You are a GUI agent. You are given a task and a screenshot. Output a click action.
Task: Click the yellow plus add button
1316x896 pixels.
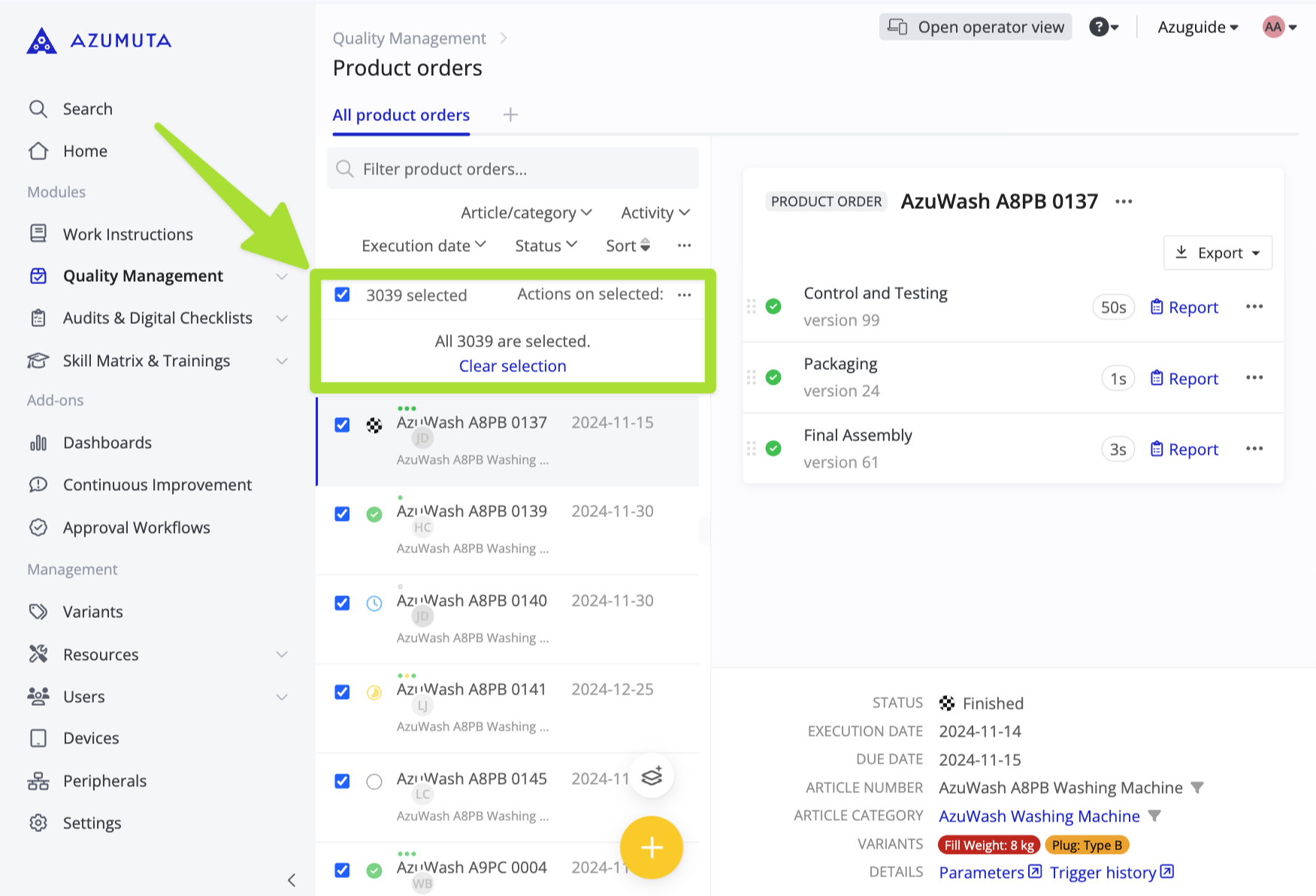[x=651, y=847]
